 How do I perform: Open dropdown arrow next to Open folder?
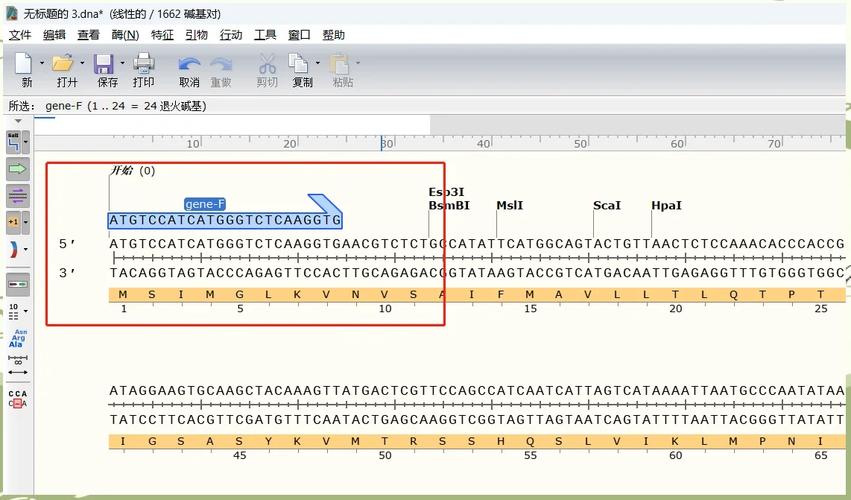click(82, 64)
